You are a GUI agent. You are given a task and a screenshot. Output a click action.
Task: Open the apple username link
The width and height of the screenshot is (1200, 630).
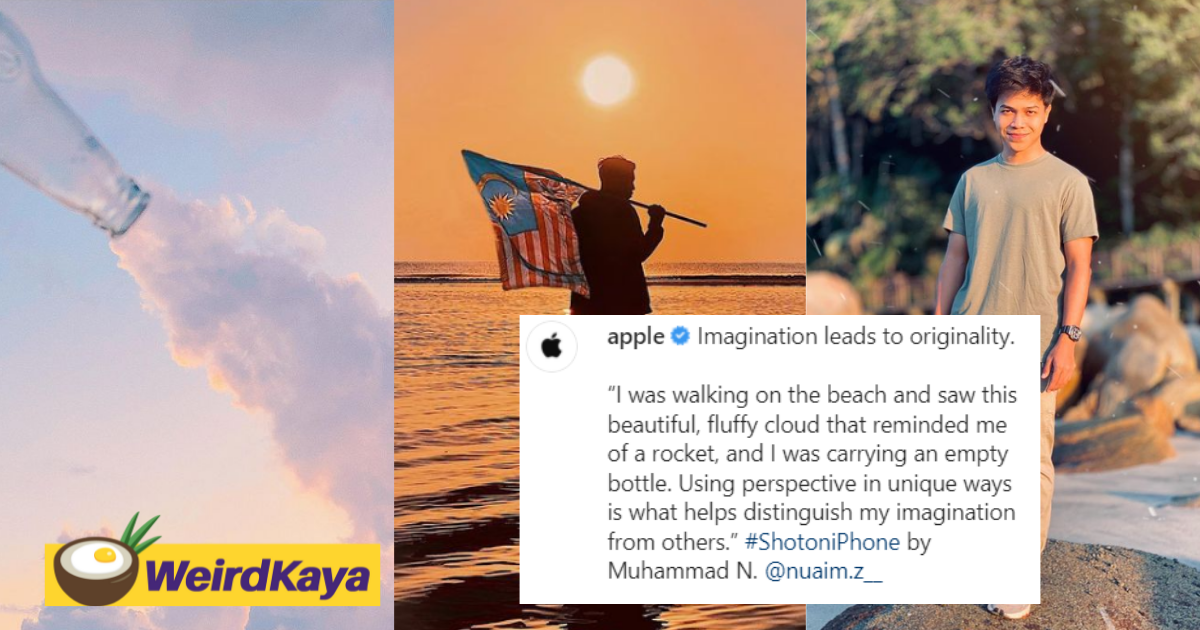click(635, 337)
